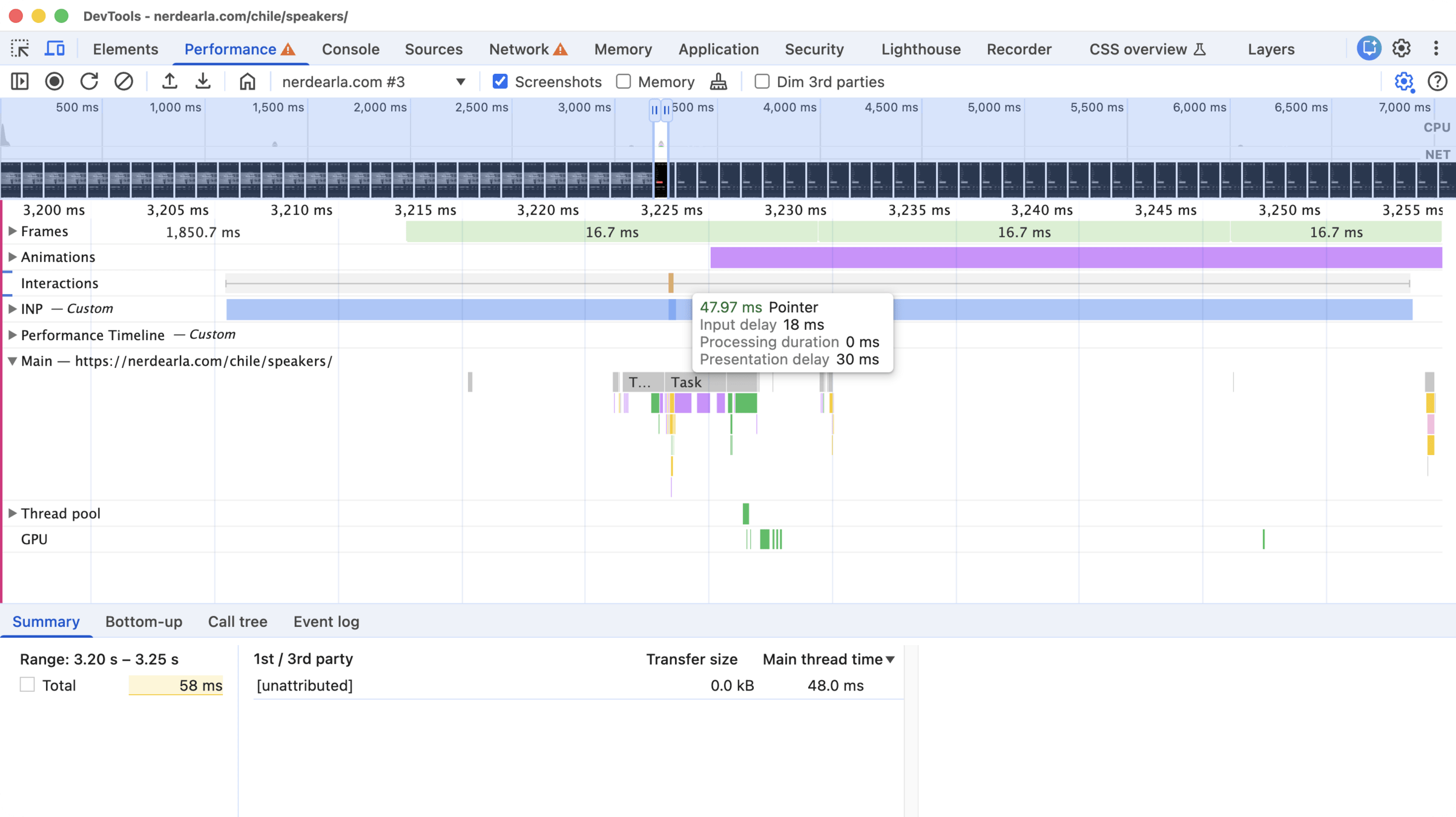Expand the Frames track
Image resolution: width=1456 pixels, height=817 pixels.
point(12,232)
